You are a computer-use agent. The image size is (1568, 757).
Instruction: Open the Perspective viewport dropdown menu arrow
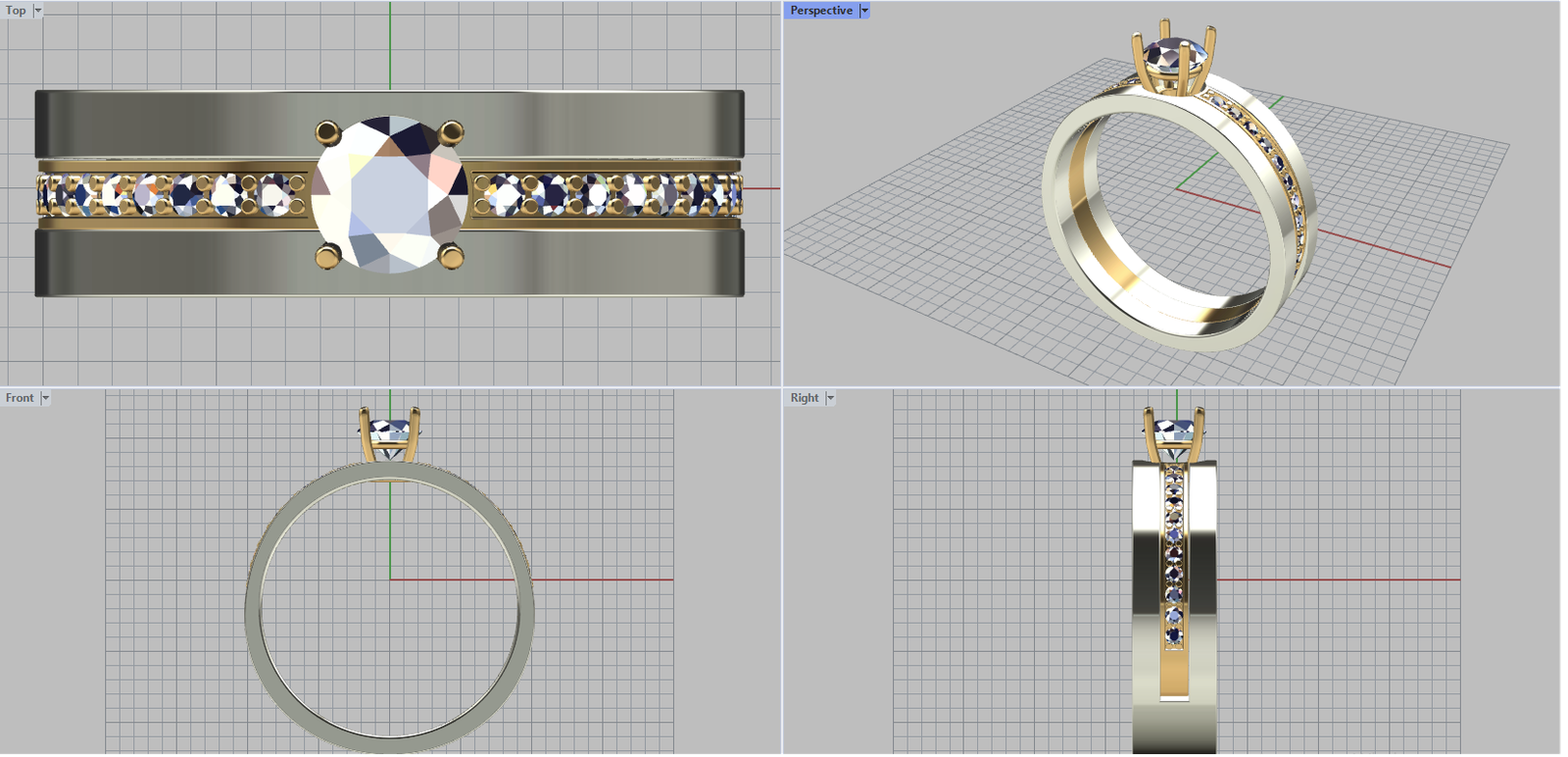[x=864, y=11]
